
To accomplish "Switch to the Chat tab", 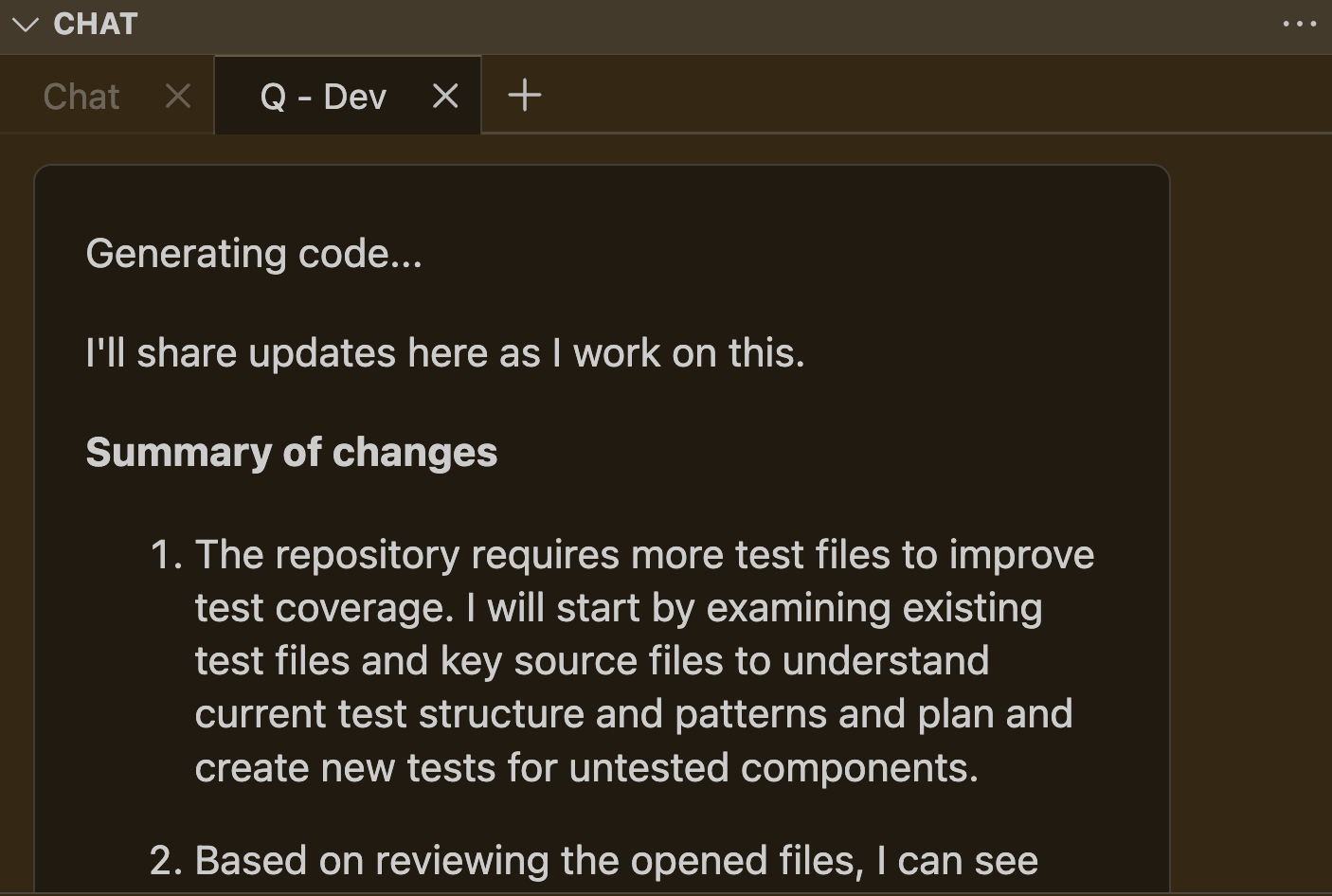I will click(81, 95).
